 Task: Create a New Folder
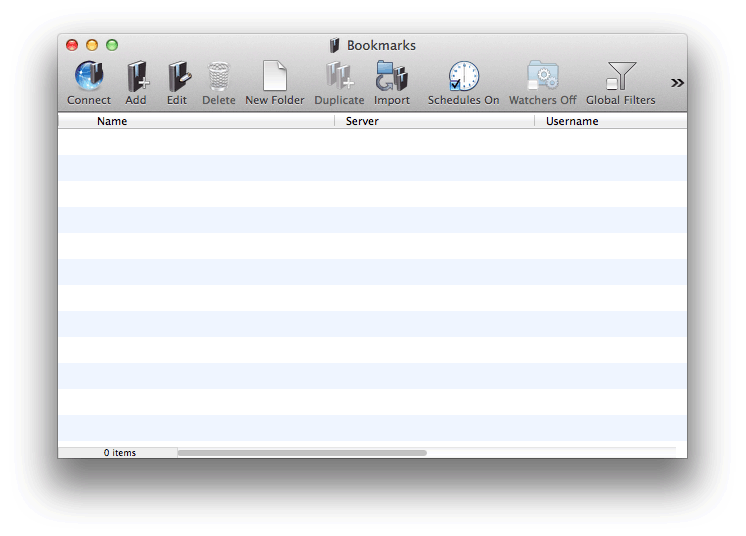274,77
